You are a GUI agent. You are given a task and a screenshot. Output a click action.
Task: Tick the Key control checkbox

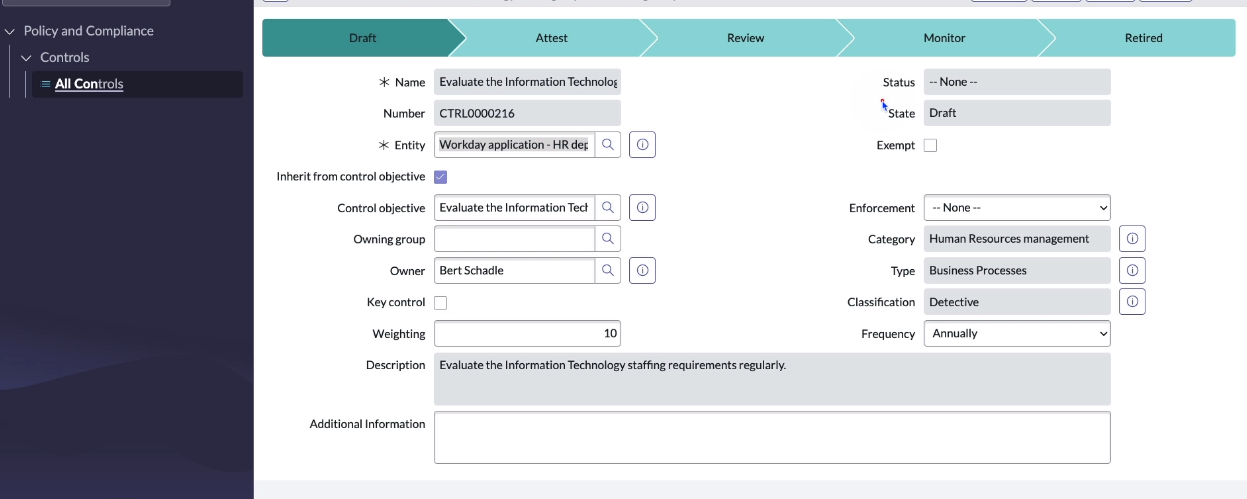point(441,302)
